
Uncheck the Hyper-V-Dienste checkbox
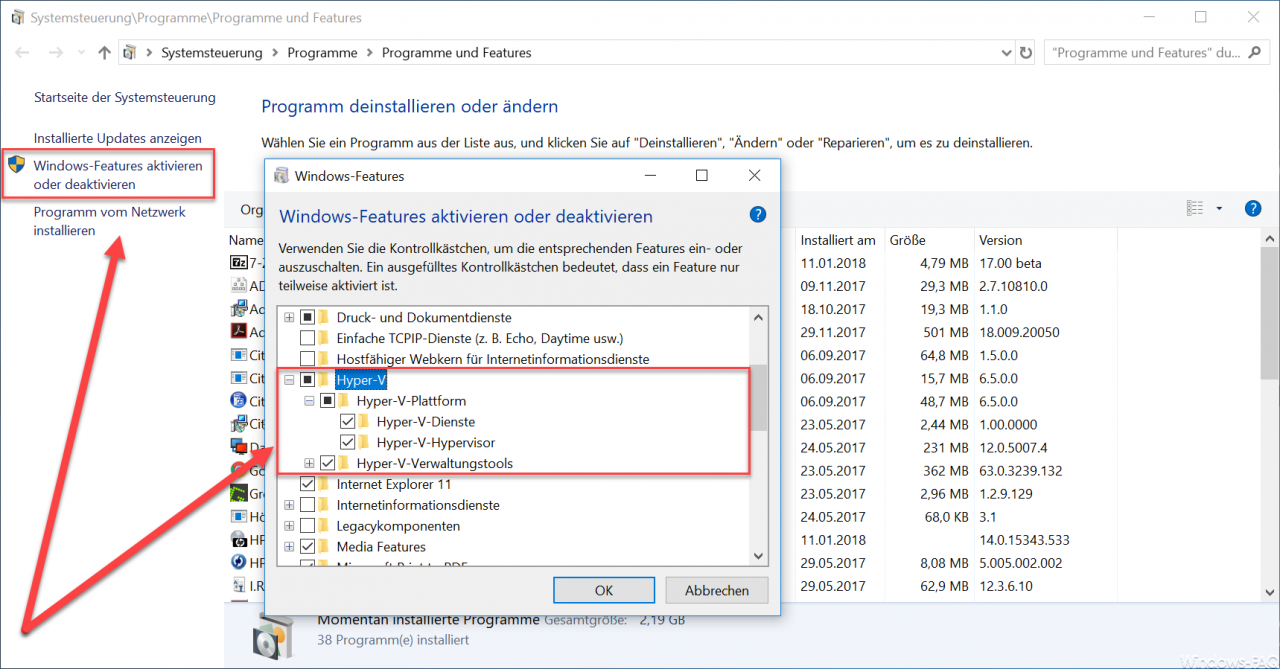347,421
